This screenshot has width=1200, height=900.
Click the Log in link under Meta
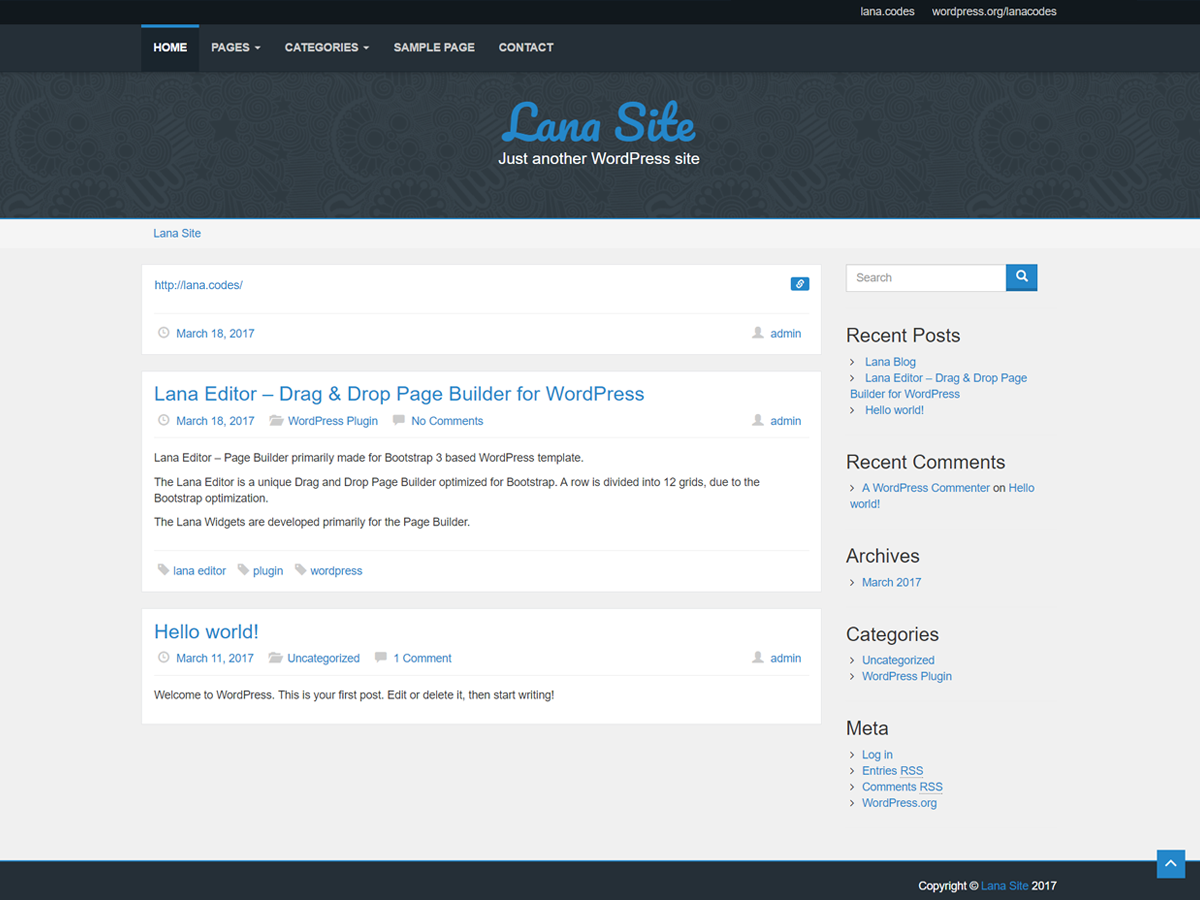click(x=877, y=755)
